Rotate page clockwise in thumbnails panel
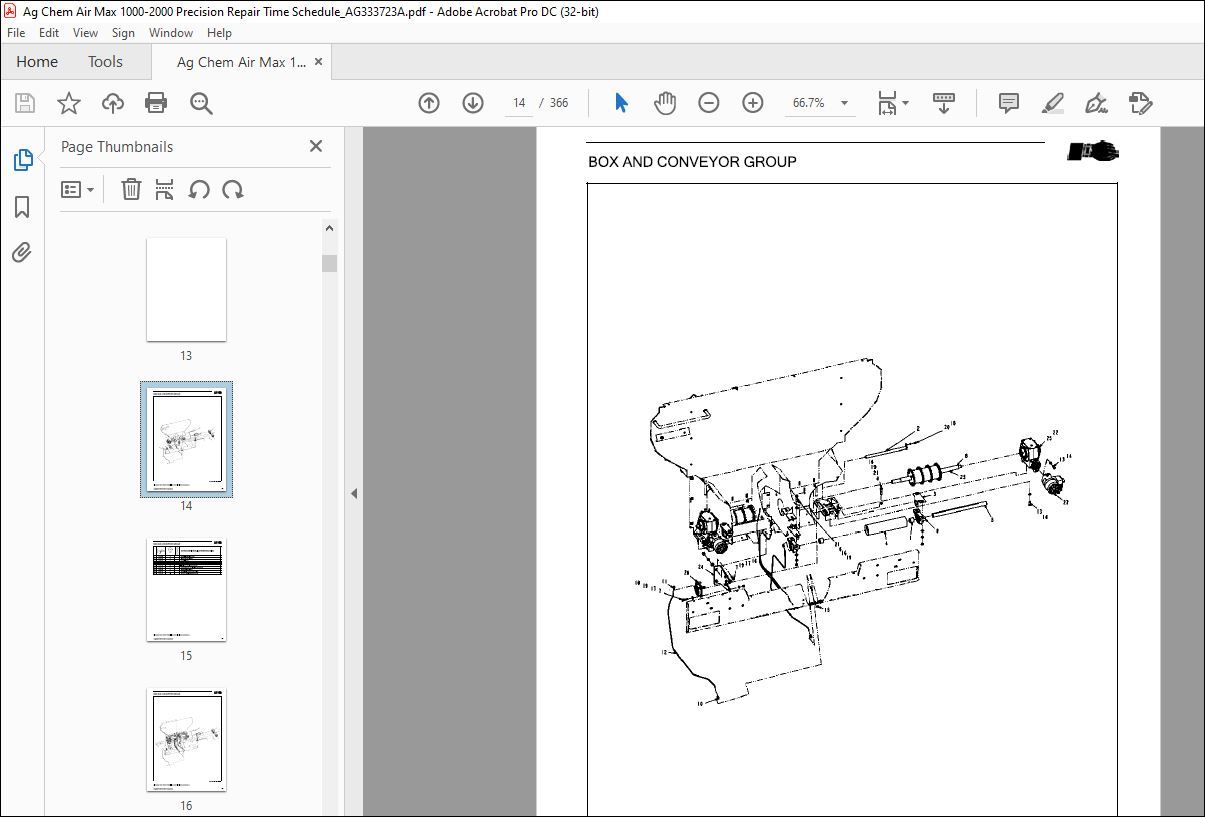The width and height of the screenshot is (1205, 817). (233, 189)
